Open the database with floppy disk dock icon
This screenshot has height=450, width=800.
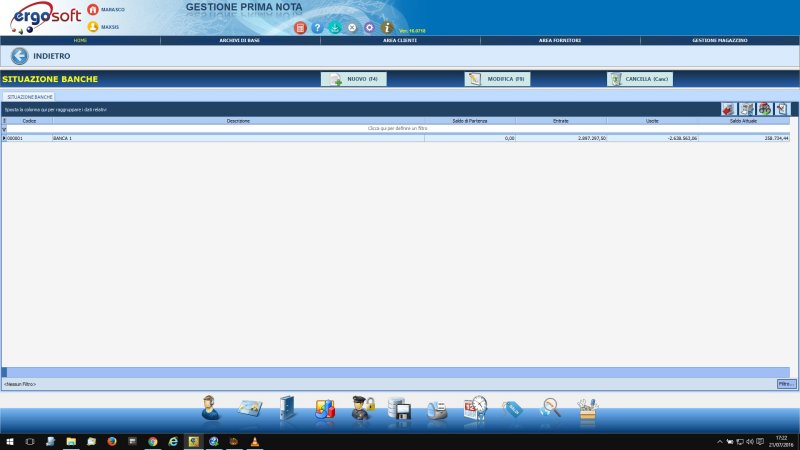399,408
